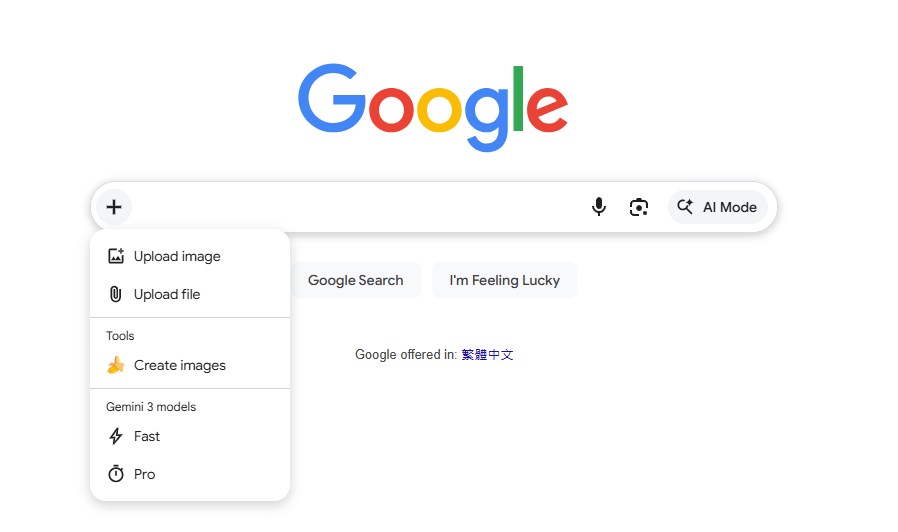Click the lightning bolt Fast icon
This screenshot has width=898, height=532.
[116, 436]
